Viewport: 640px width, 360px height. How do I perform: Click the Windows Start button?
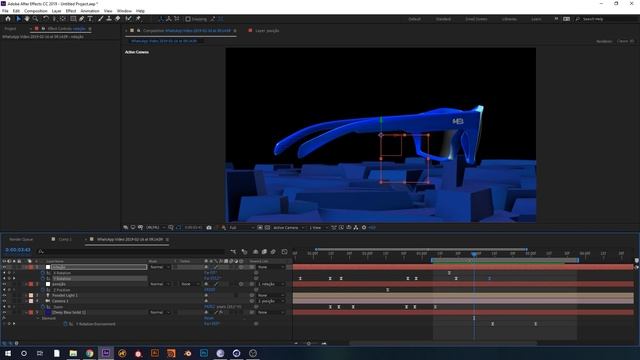8,353
